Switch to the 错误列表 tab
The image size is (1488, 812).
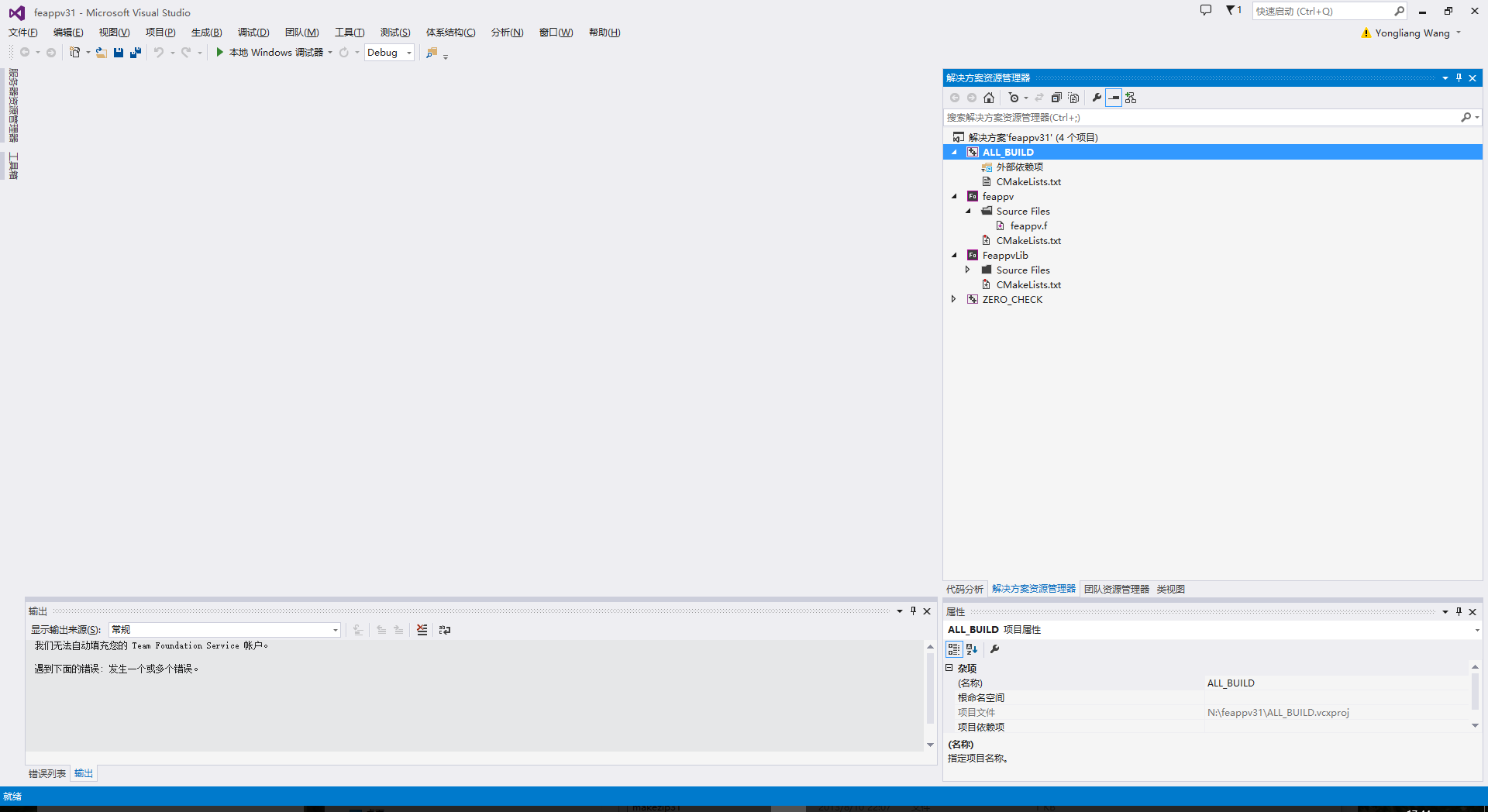(x=46, y=773)
